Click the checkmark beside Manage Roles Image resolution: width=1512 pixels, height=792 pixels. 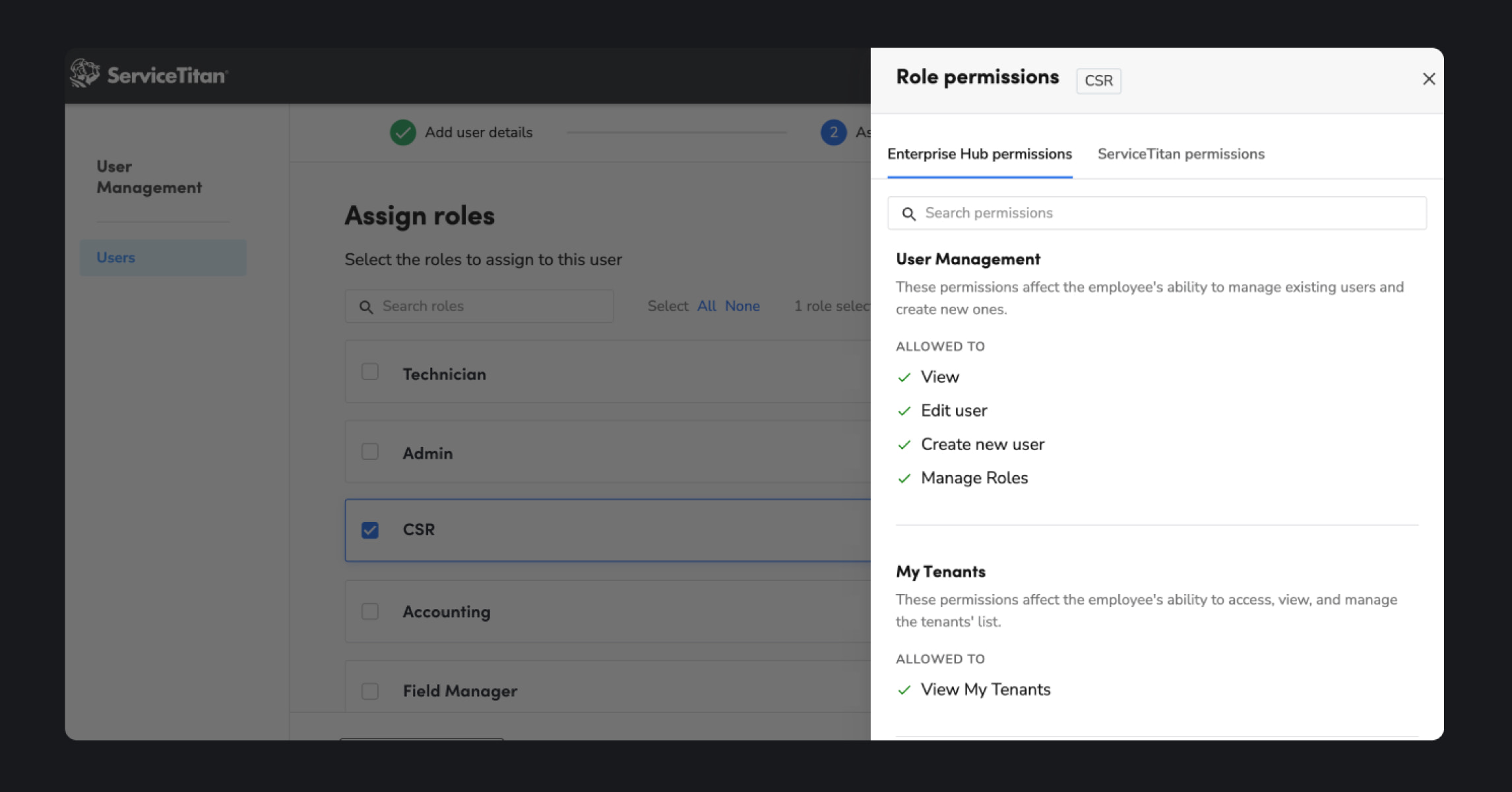[x=904, y=478]
